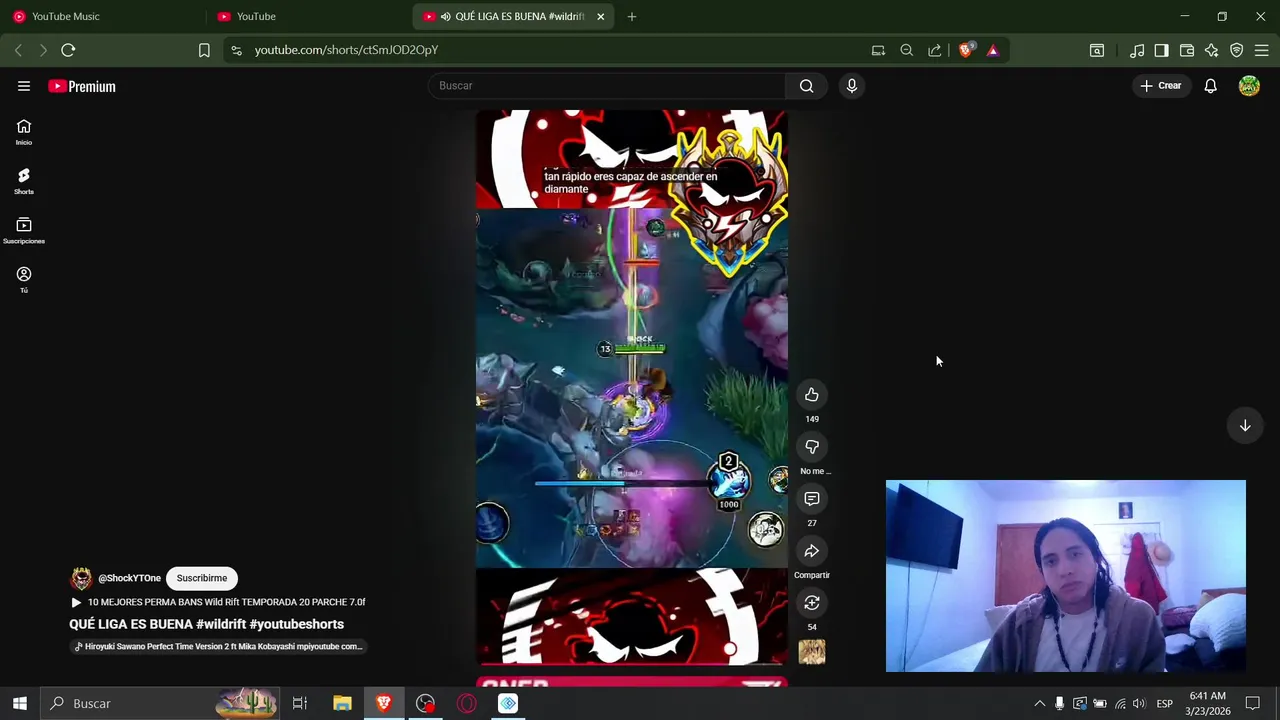Start voice search with microphone icon
This screenshot has height=720, width=1280.
(852, 86)
